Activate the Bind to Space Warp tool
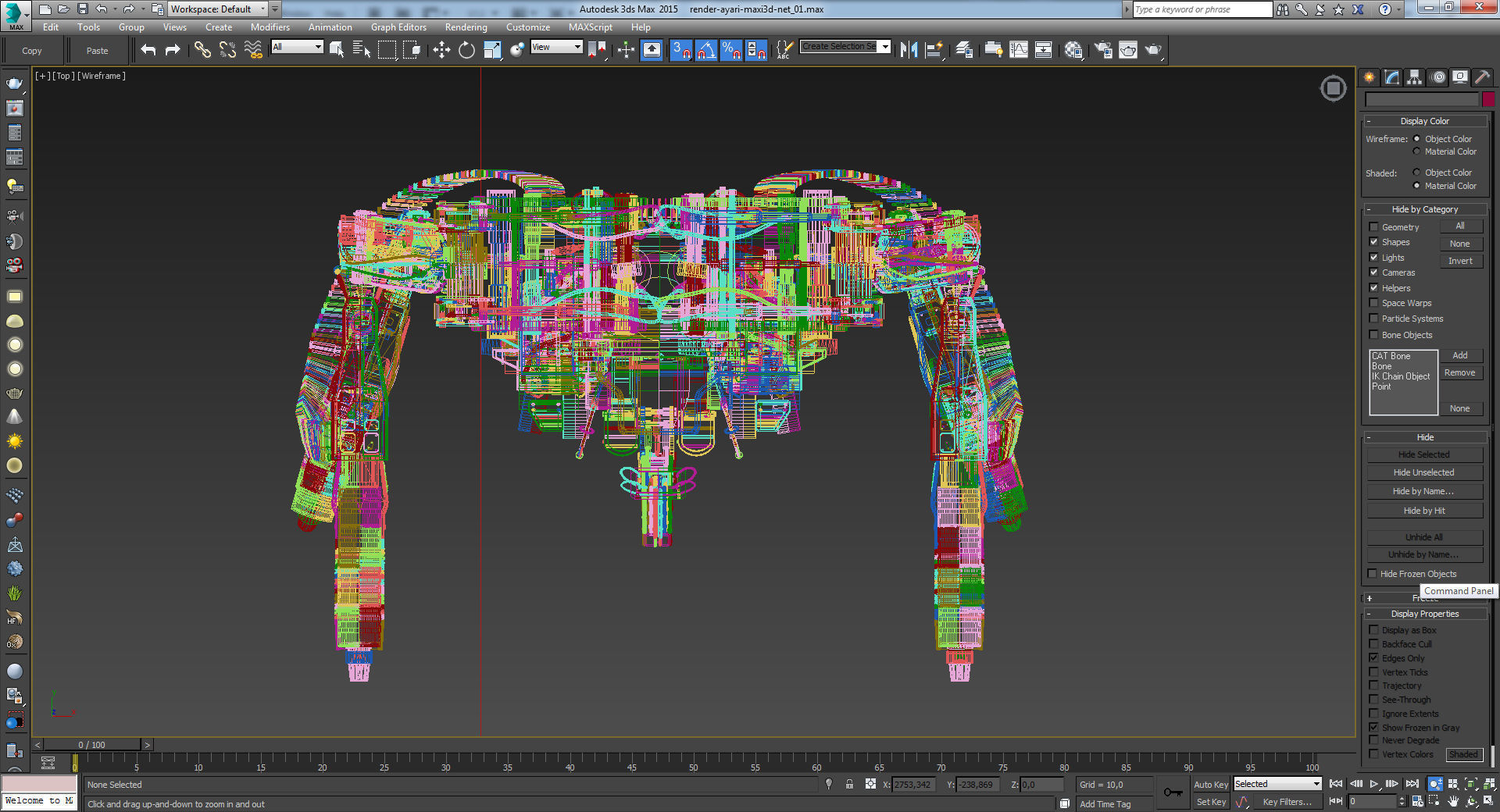The height and width of the screenshot is (812, 1500). tap(252, 50)
